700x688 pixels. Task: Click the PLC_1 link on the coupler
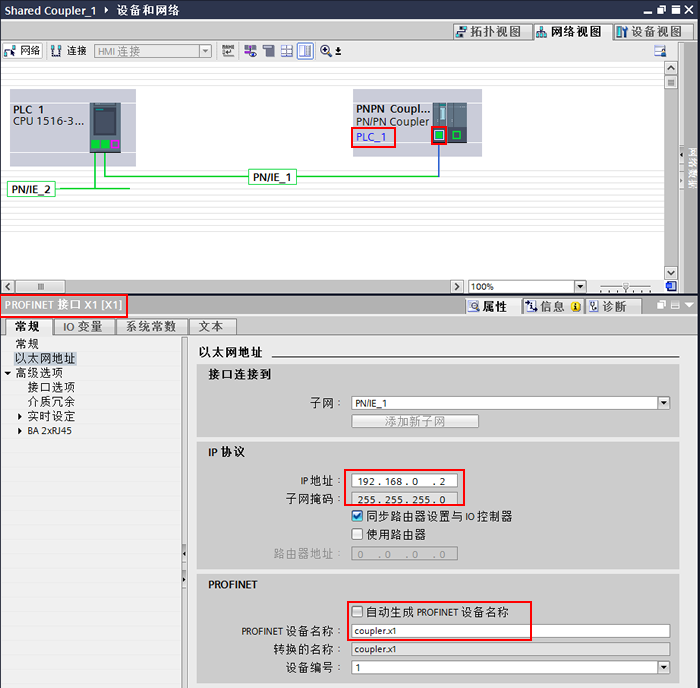371,137
